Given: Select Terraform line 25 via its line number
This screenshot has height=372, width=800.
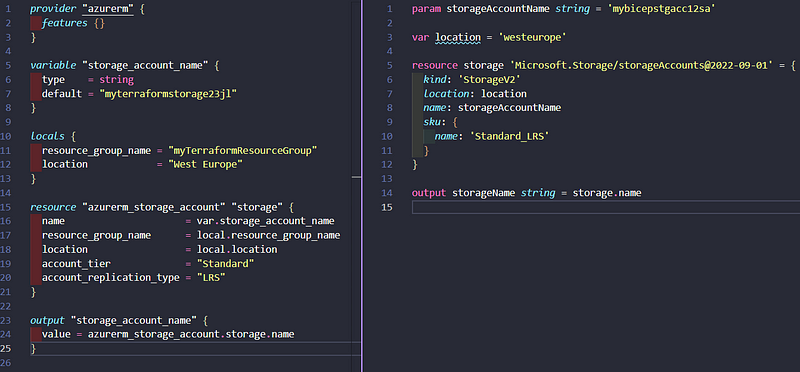Looking at the screenshot, I should (x=7, y=349).
